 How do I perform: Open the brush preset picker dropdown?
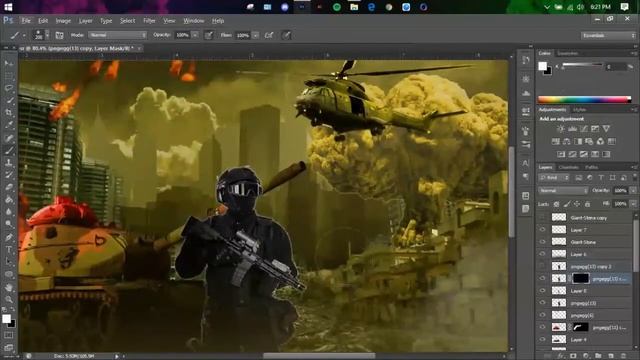tap(47, 36)
